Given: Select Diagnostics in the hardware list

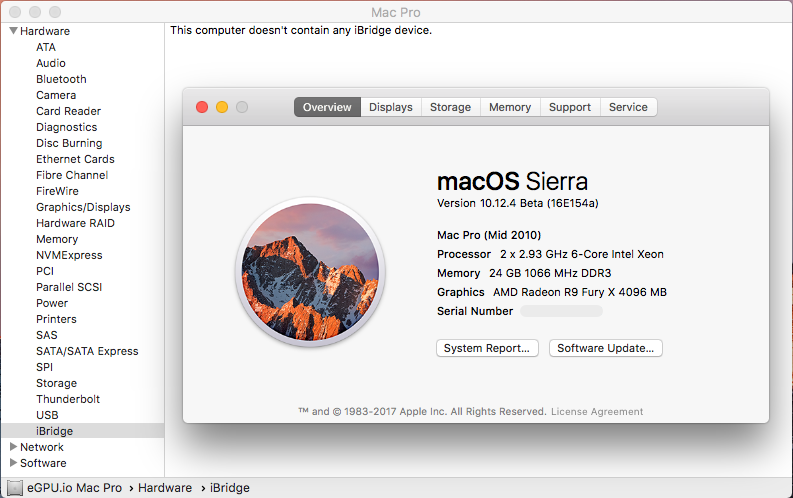Looking at the screenshot, I should (66, 127).
